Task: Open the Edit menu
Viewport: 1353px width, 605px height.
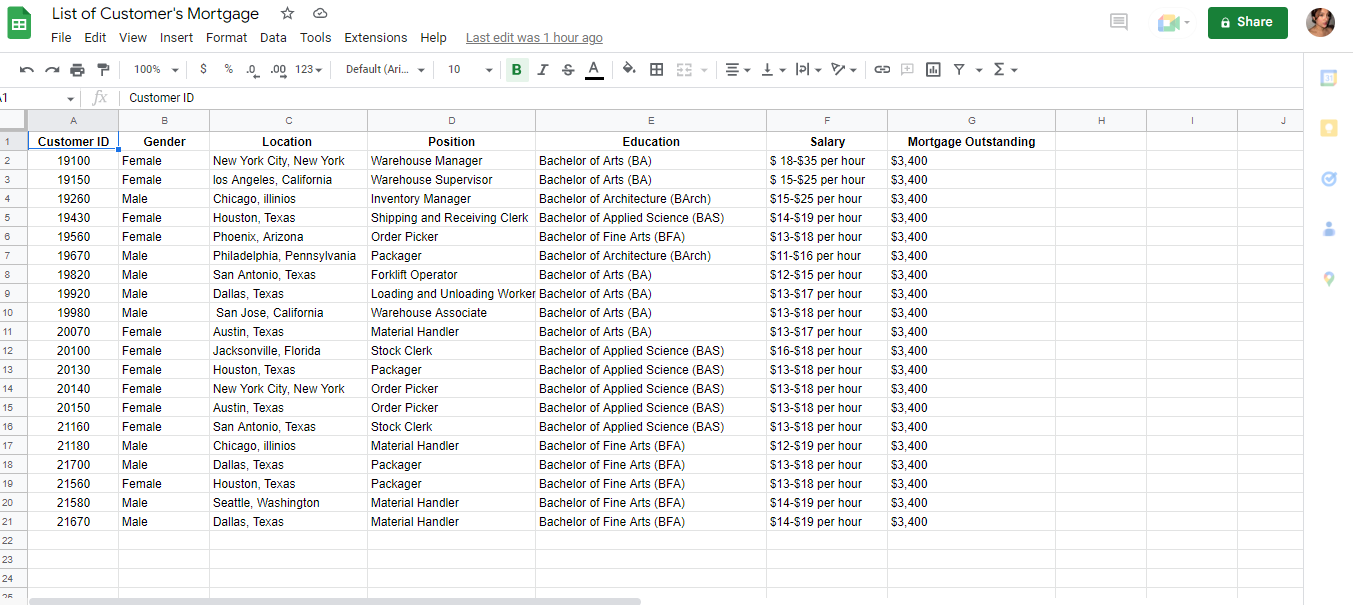Action: (95, 38)
